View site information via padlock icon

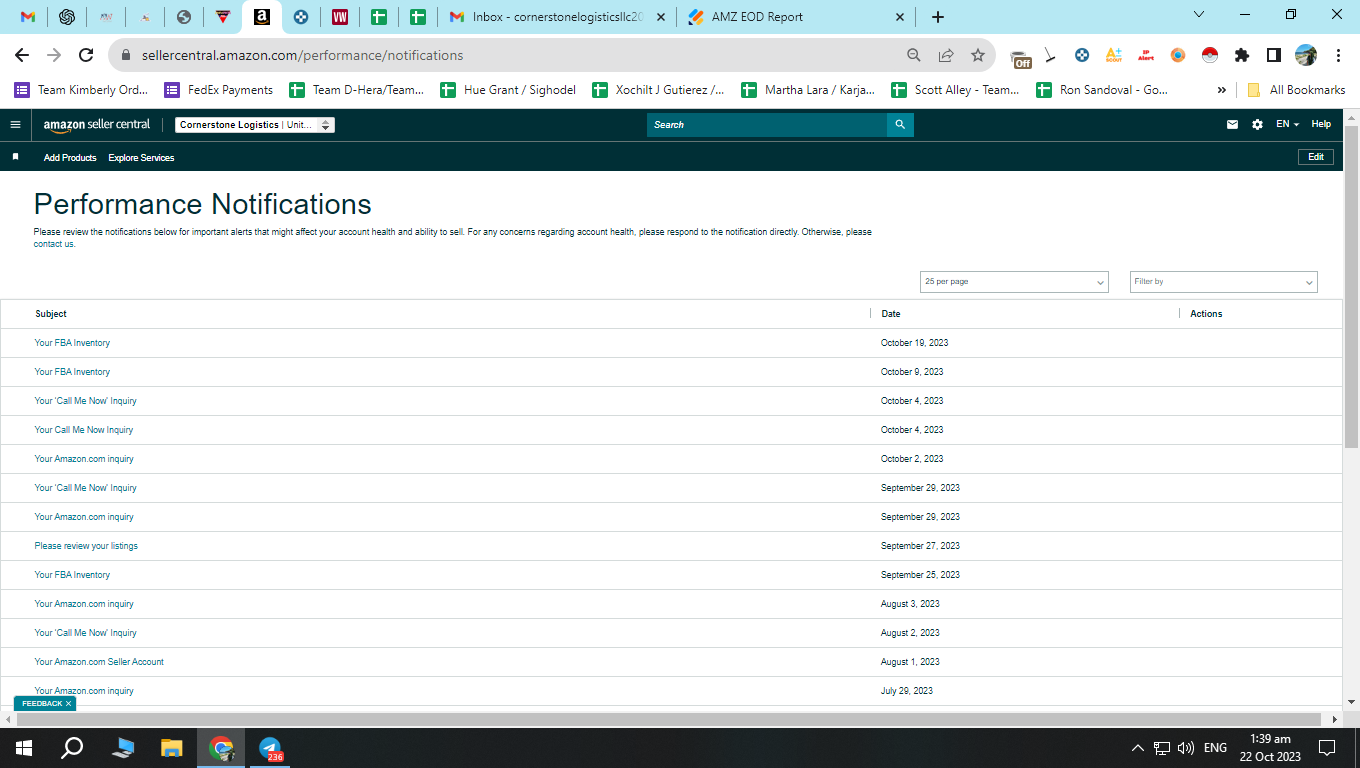click(127, 55)
